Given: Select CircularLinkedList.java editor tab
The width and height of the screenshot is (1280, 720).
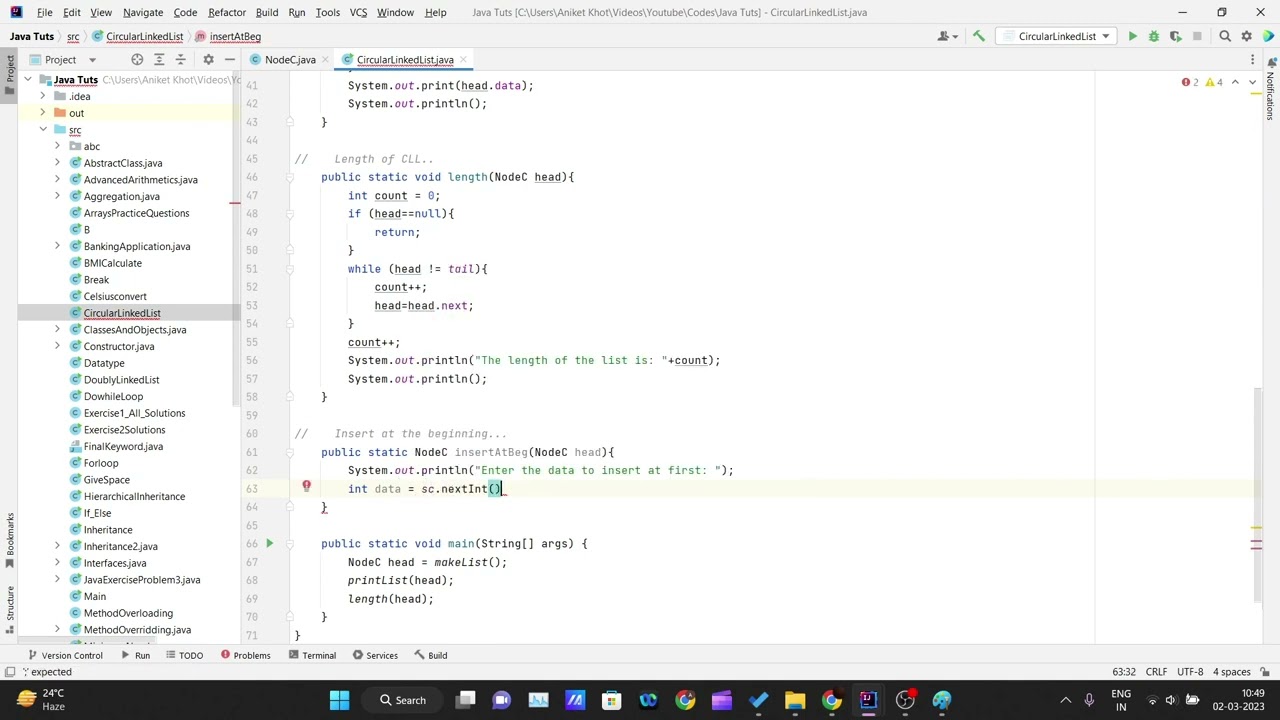Looking at the screenshot, I should (405, 60).
